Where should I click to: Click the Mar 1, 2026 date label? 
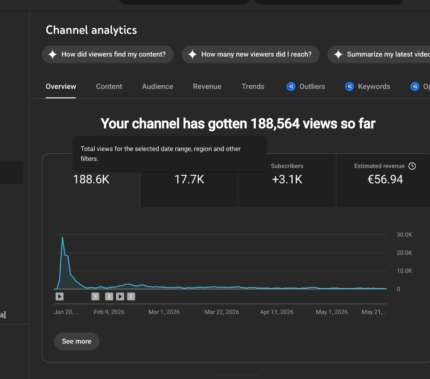[164, 312]
